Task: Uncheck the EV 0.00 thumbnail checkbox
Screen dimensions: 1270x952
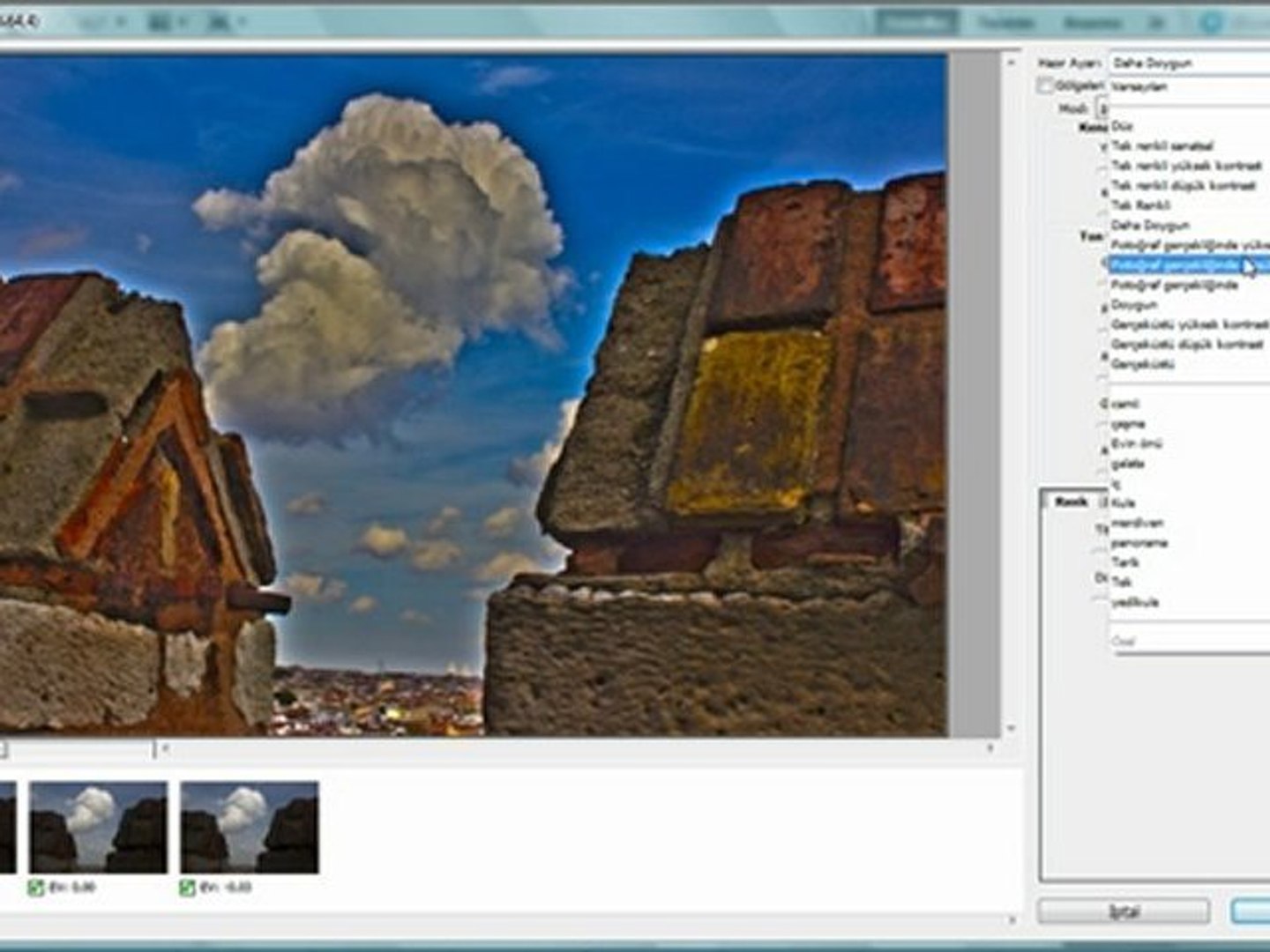Action: click(36, 888)
